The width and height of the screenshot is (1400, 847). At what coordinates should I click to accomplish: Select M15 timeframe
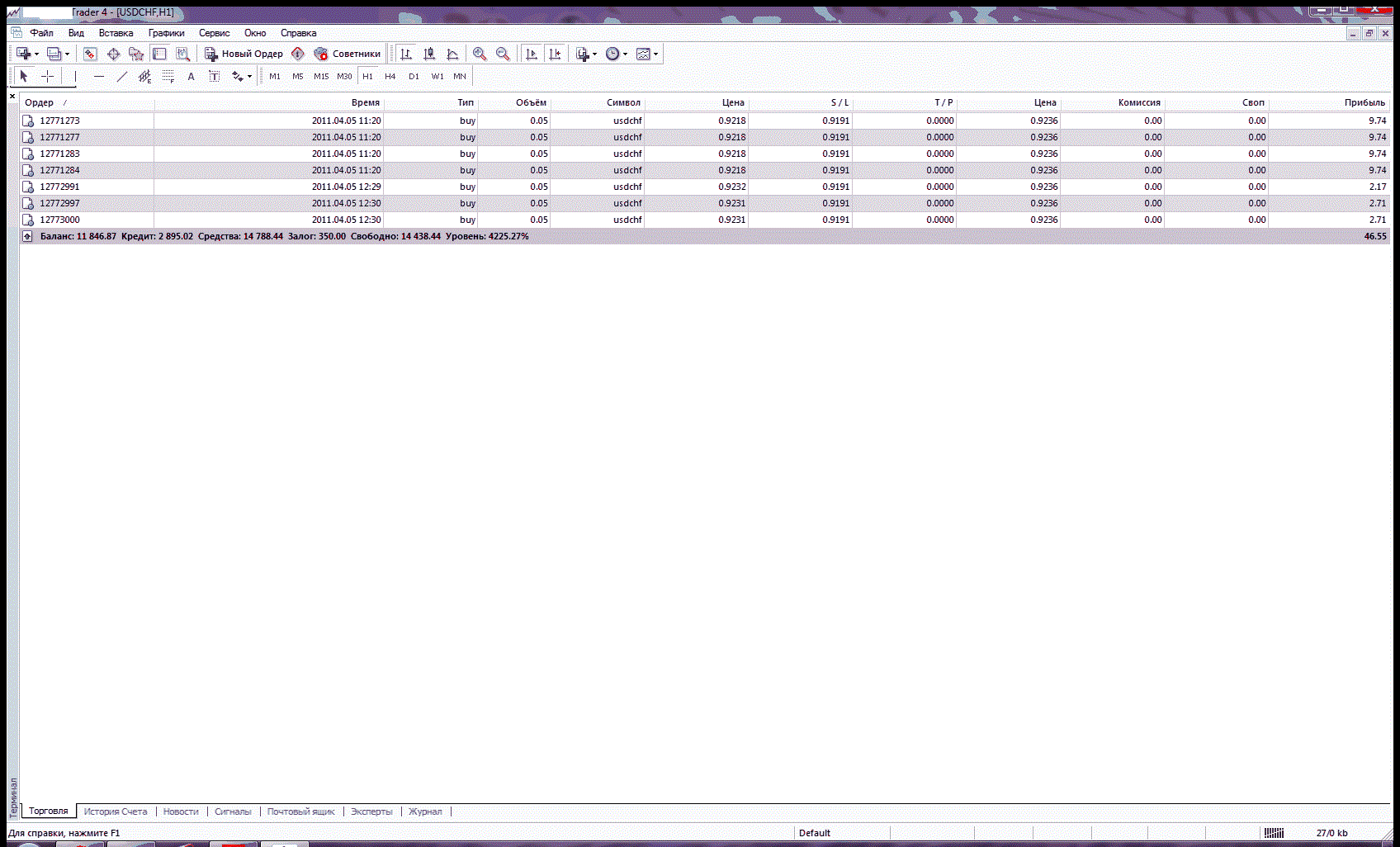coord(321,76)
